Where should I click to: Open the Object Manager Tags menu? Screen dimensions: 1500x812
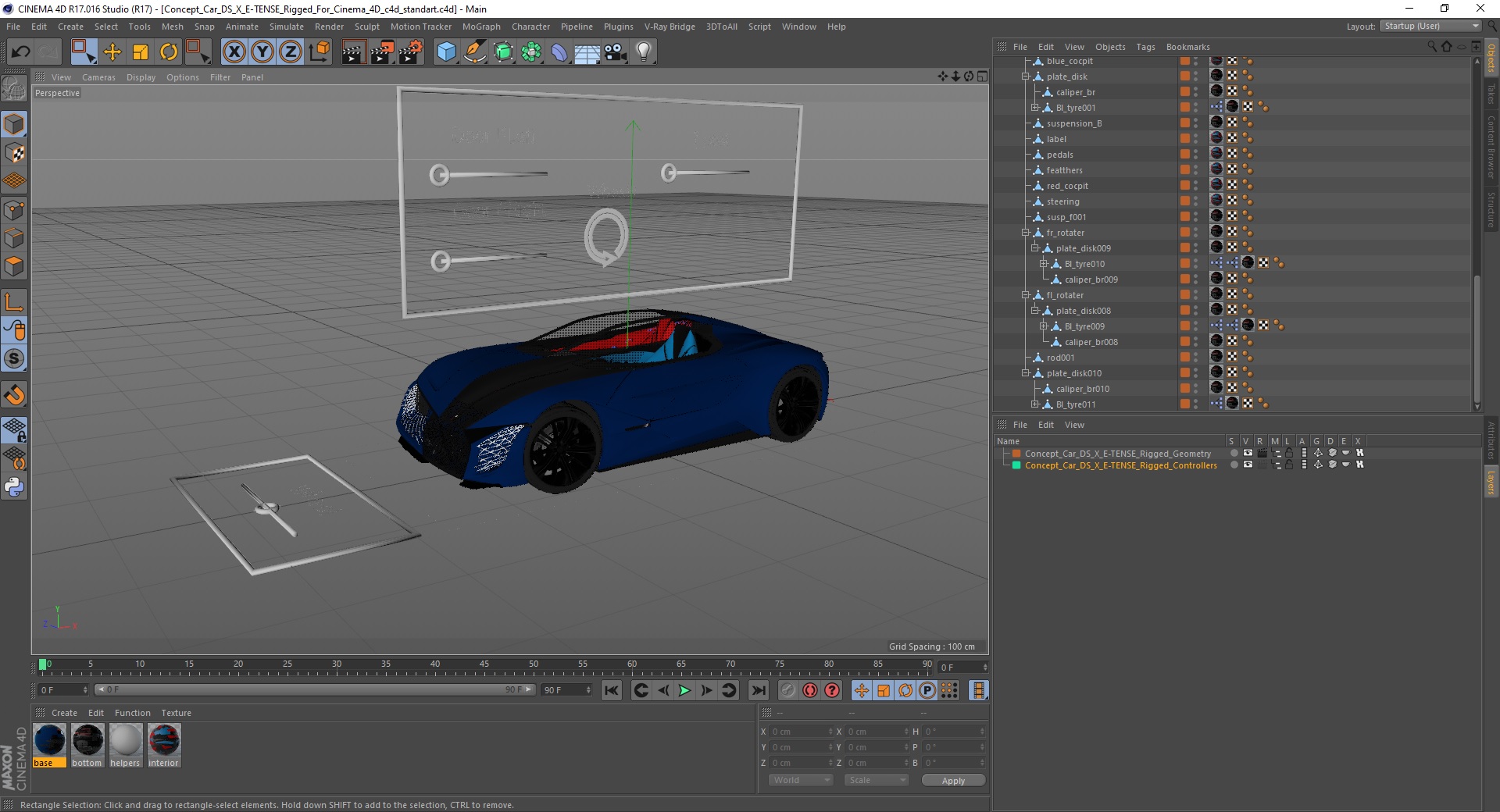click(x=1145, y=47)
